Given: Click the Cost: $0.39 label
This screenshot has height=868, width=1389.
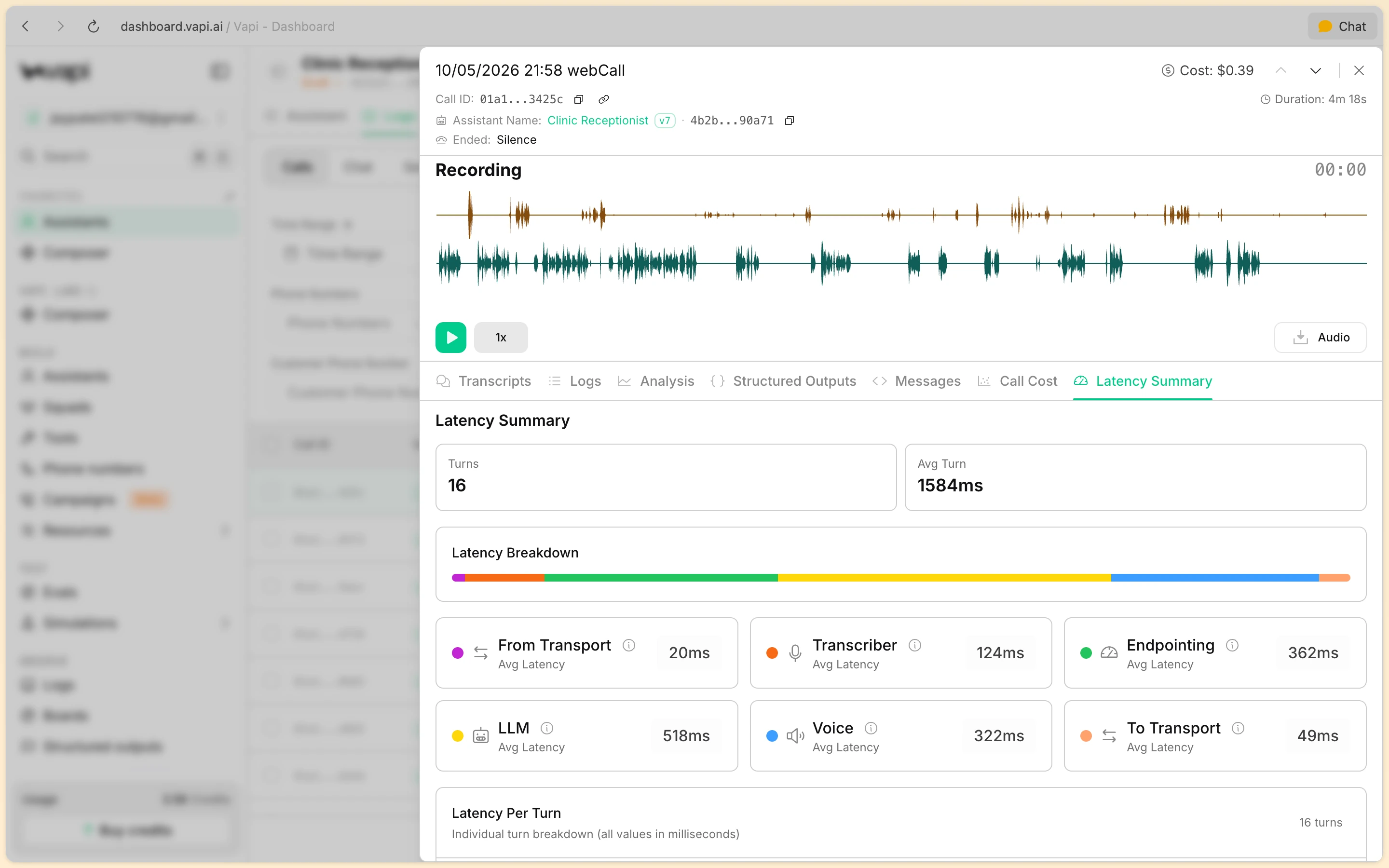Looking at the screenshot, I should point(1208,70).
